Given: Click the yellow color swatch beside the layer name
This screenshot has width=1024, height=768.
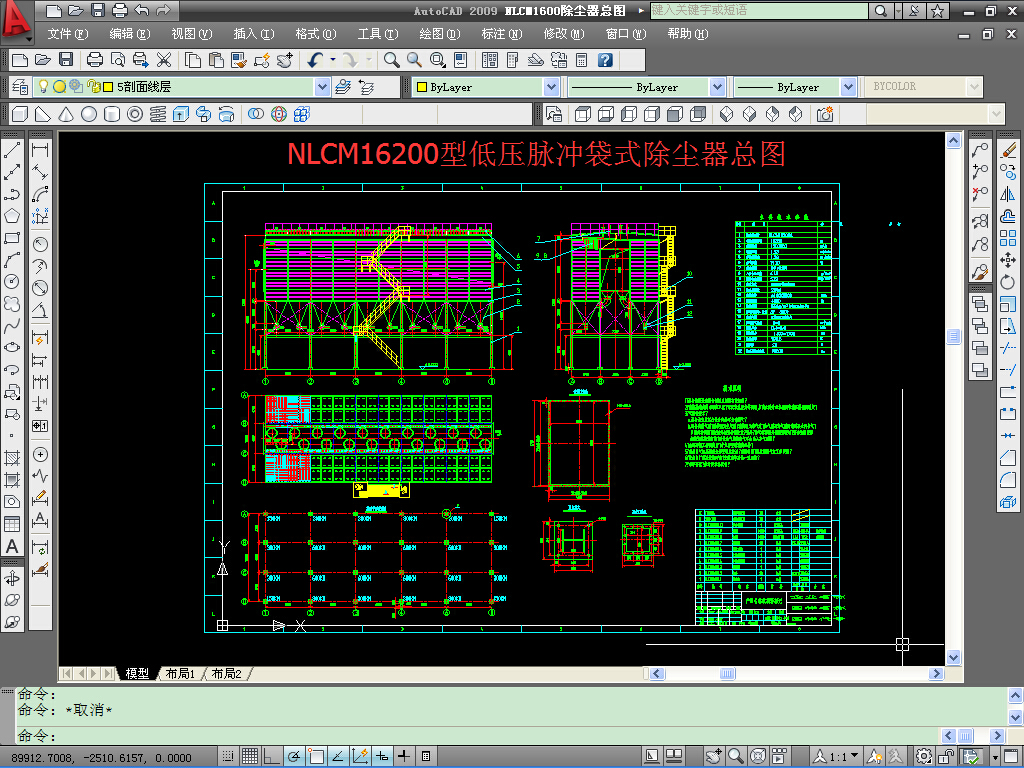Looking at the screenshot, I should [107, 87].
